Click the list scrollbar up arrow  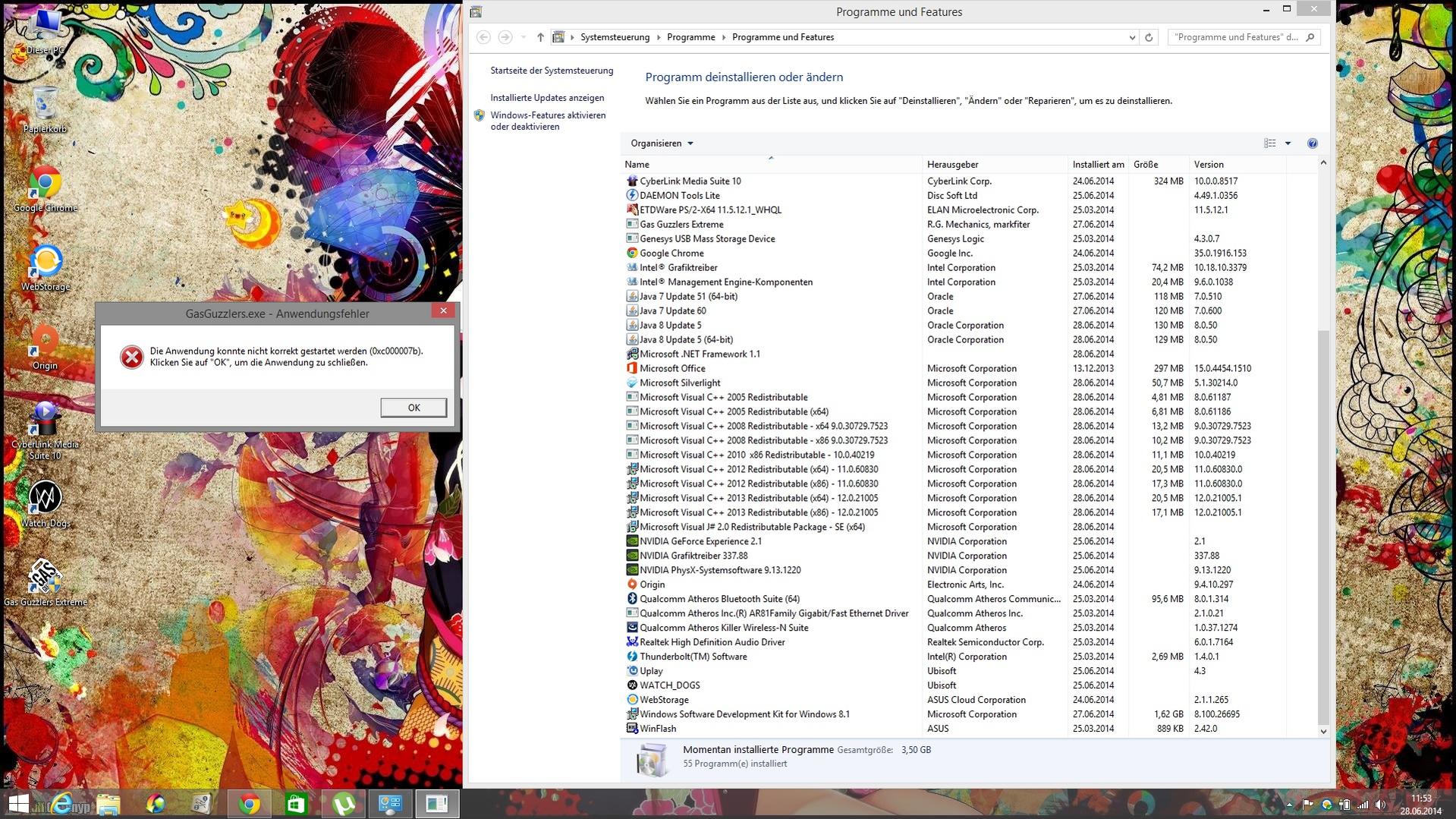tap(1323, 163)
